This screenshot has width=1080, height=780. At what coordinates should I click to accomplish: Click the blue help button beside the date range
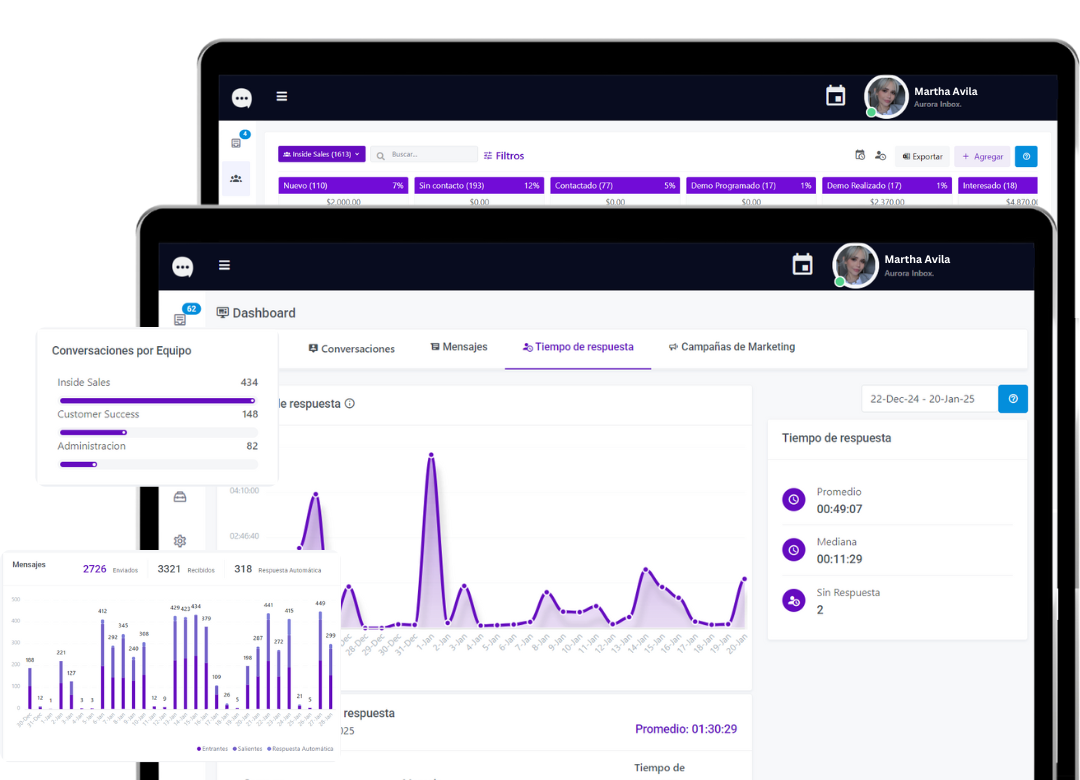coord(1012,399)
